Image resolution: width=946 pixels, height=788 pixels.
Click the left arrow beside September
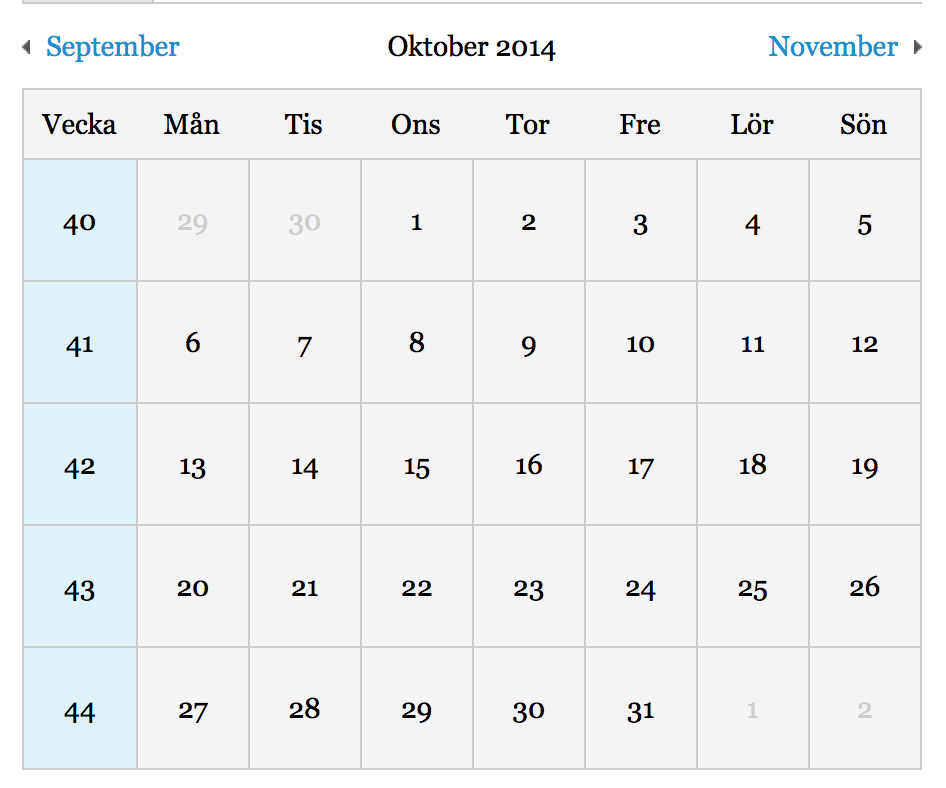point(26,47)
